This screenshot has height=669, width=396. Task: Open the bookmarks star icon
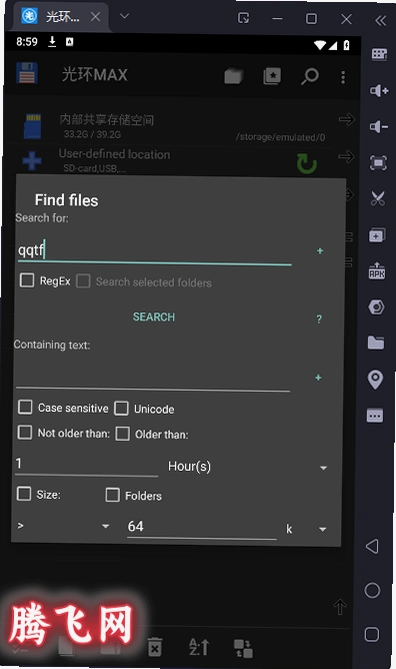(272, 76)
